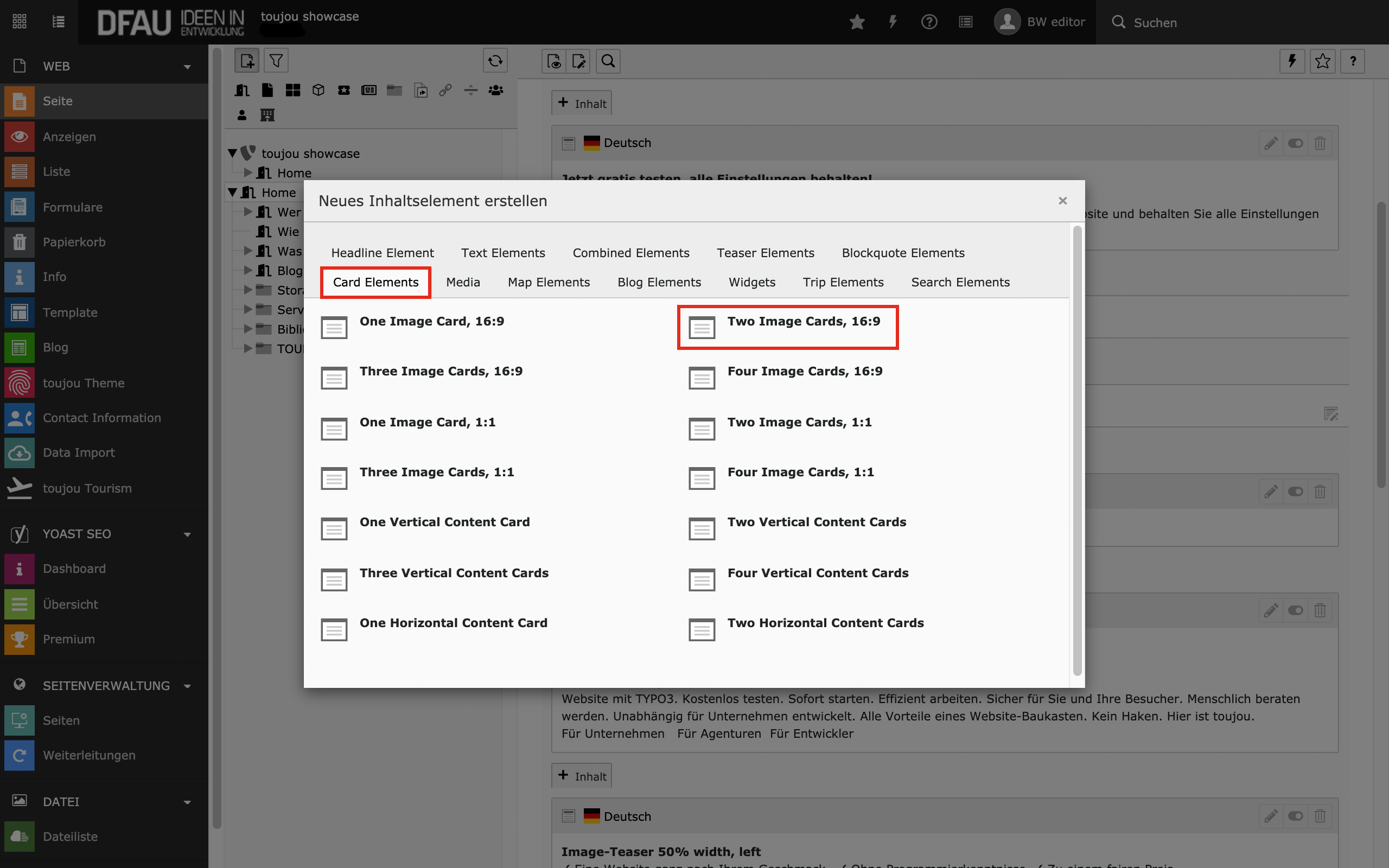
Task: Switch to the Widgets tab
Action: (x=752, y=282)
